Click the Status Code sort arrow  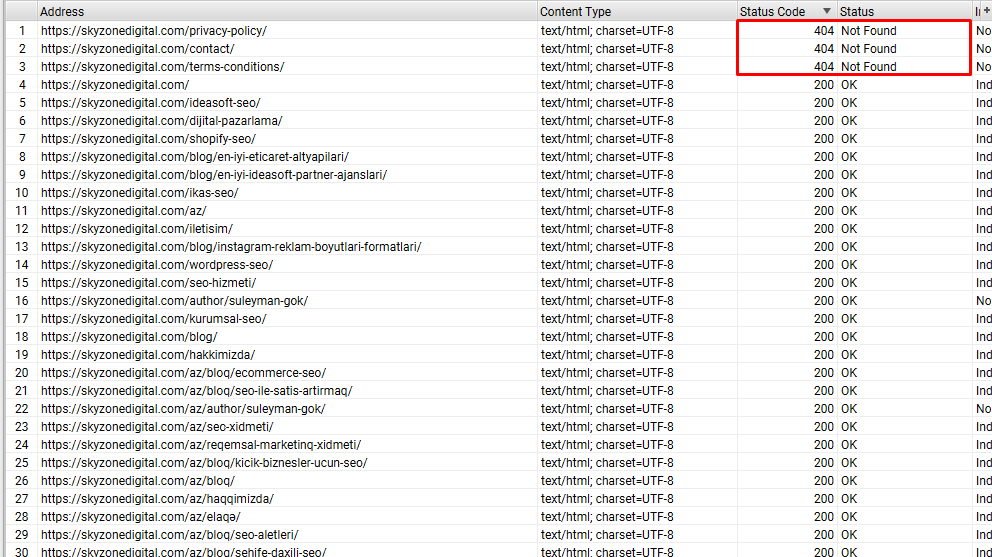click(x=826, y=11)
